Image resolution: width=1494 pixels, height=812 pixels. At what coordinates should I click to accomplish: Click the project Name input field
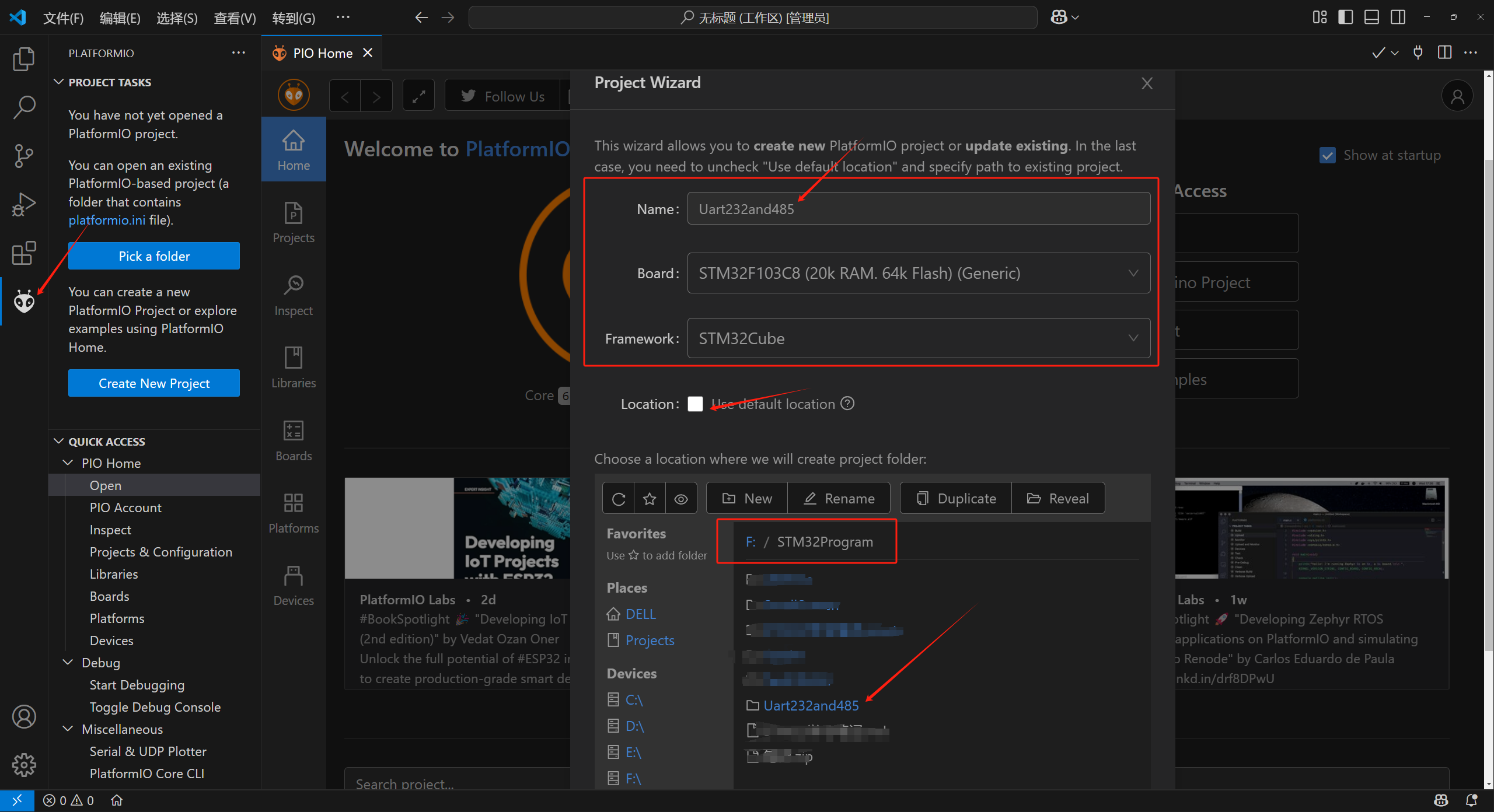coord(919,208)
